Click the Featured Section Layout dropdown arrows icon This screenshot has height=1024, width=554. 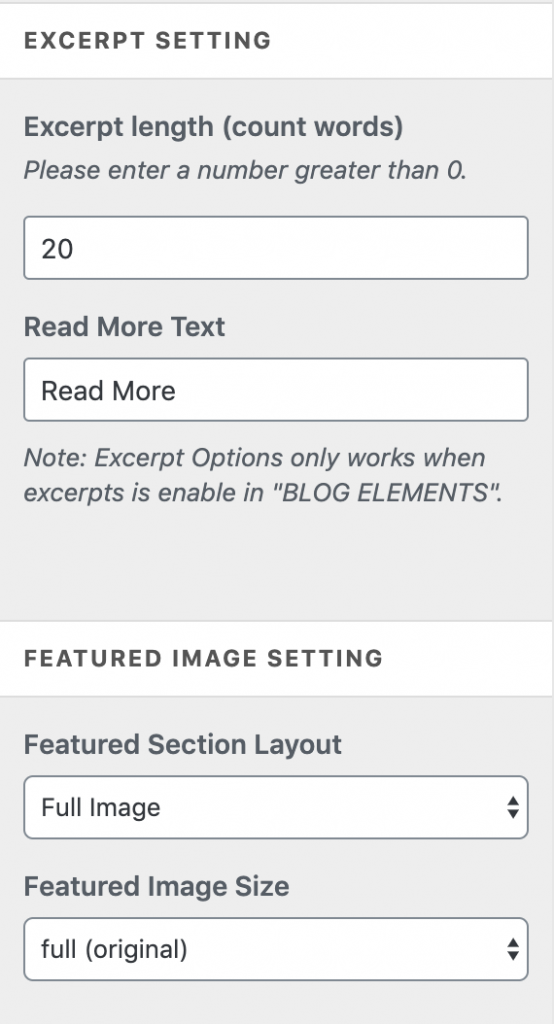point(513,807)
